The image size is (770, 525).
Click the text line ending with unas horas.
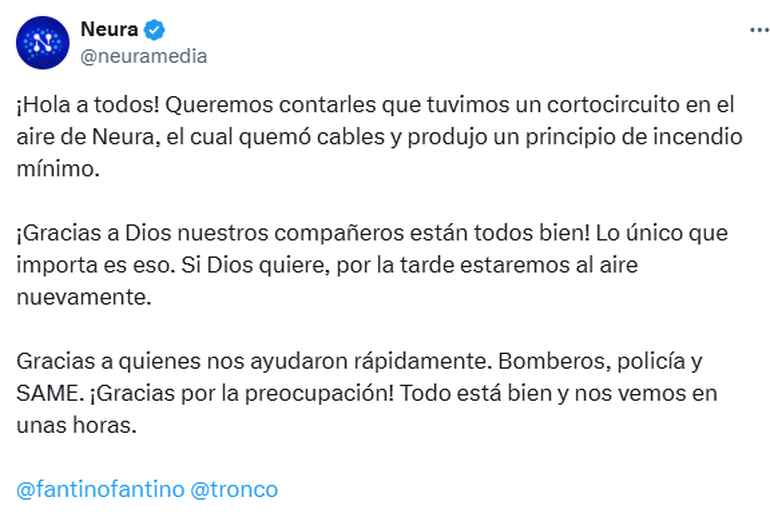click(x=77, y=425)
